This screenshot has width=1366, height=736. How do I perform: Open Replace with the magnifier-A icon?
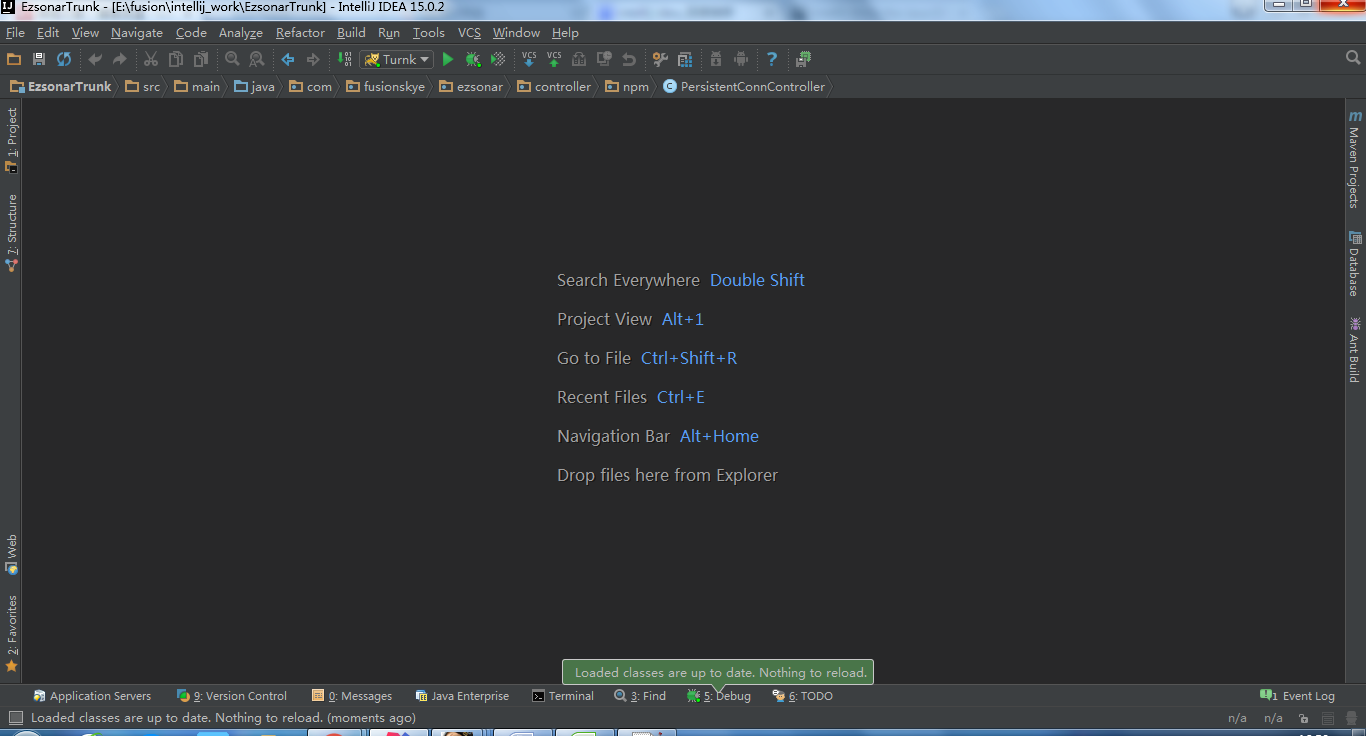(x=257, y=59)
